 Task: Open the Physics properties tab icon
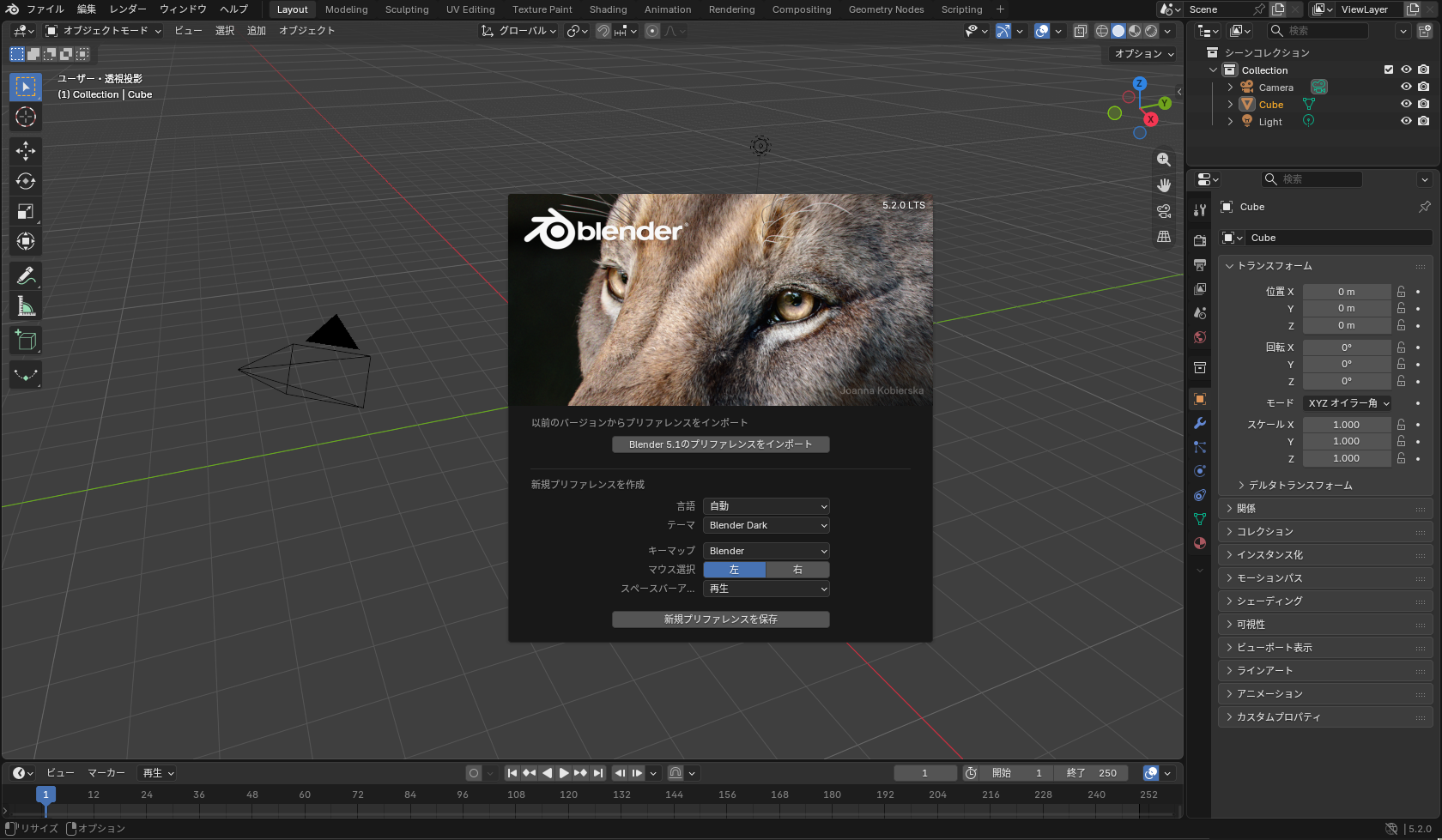coord(1200,471)
